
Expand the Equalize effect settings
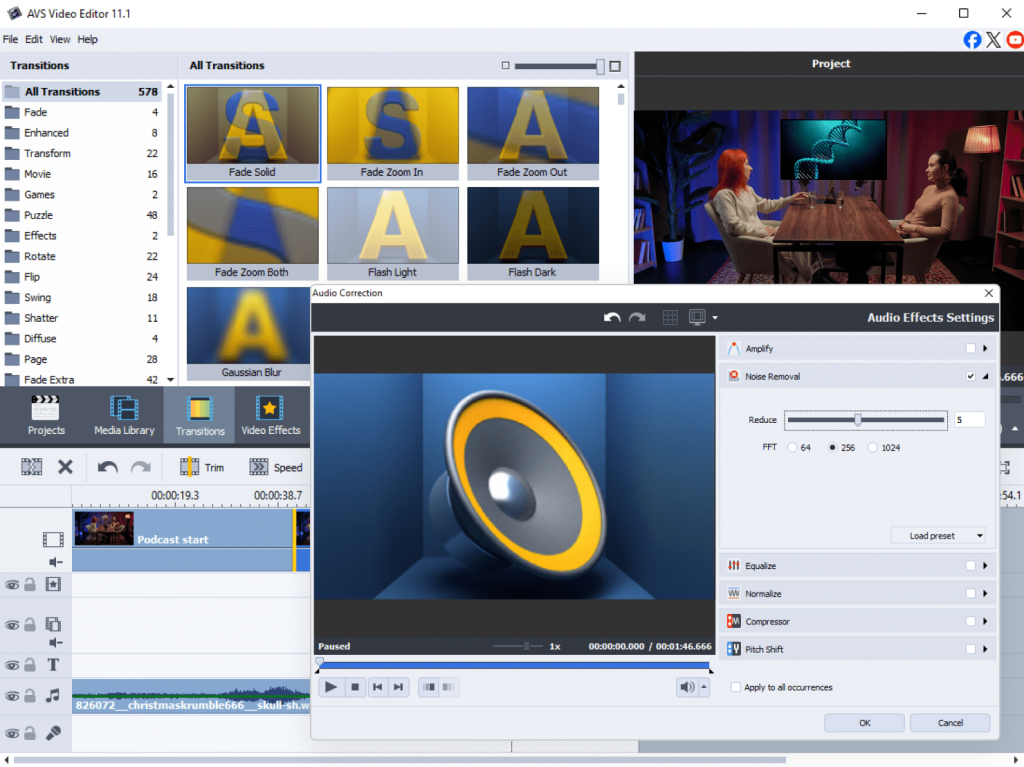point(985,566)
